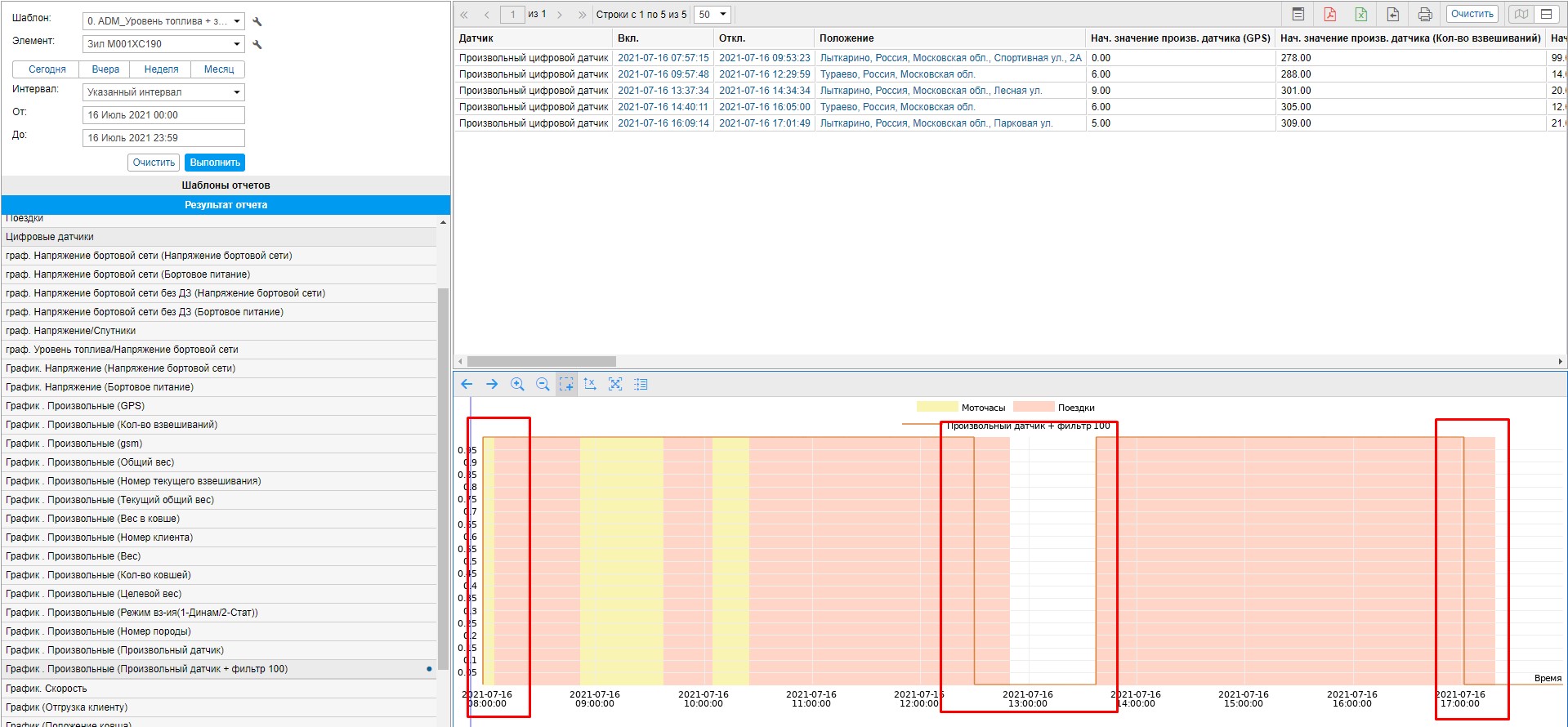
Task: Export report to Excel file
Action: [1361, 14]
